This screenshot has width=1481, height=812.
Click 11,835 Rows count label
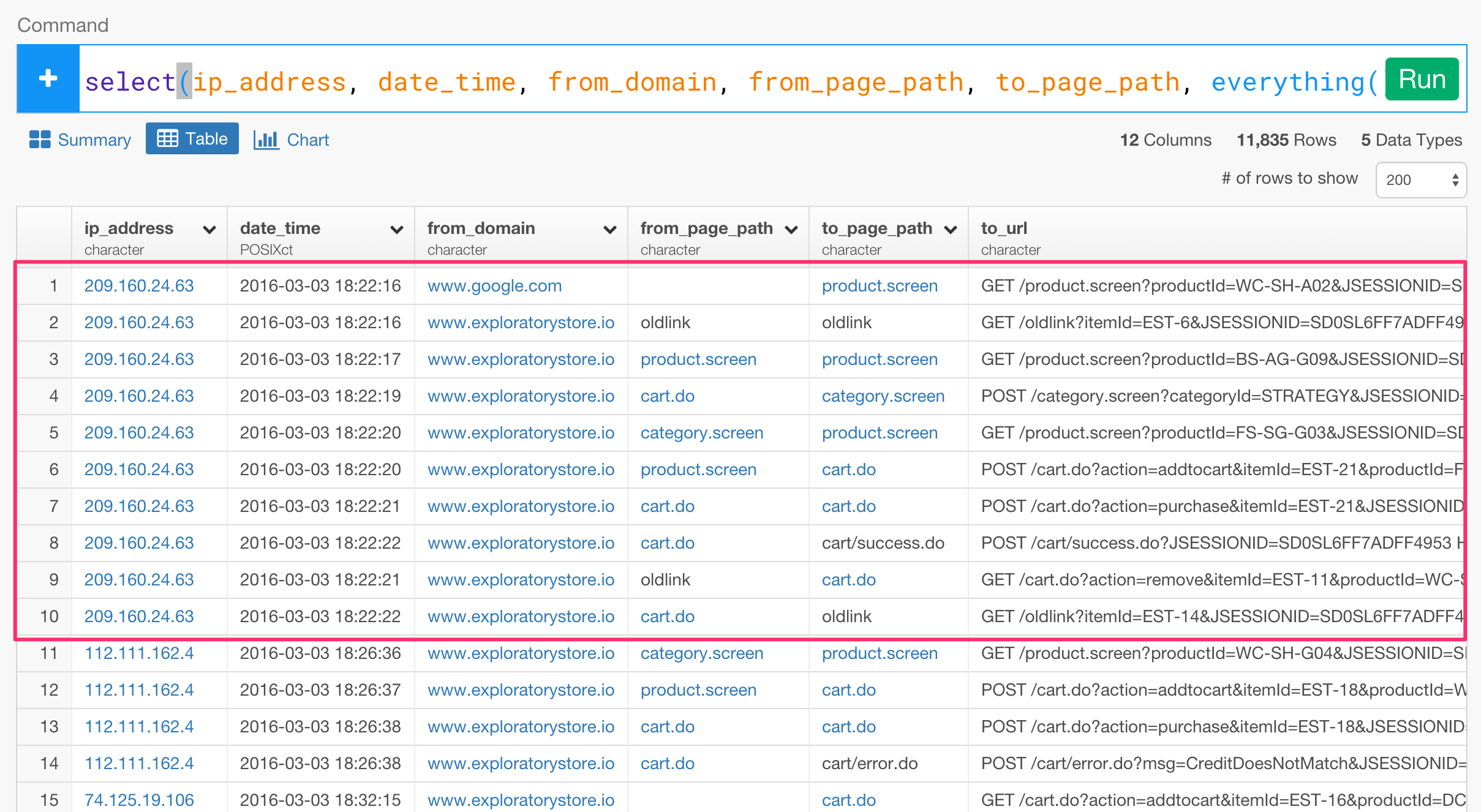point(1286,140)
